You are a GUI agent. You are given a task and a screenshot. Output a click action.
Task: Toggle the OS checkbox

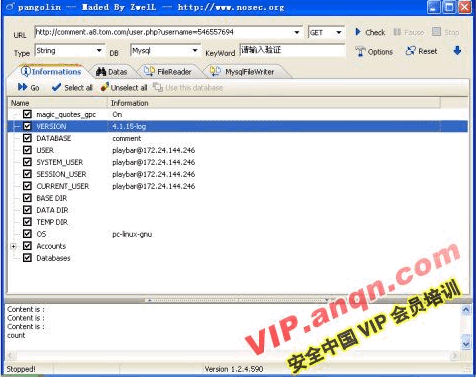27,234
